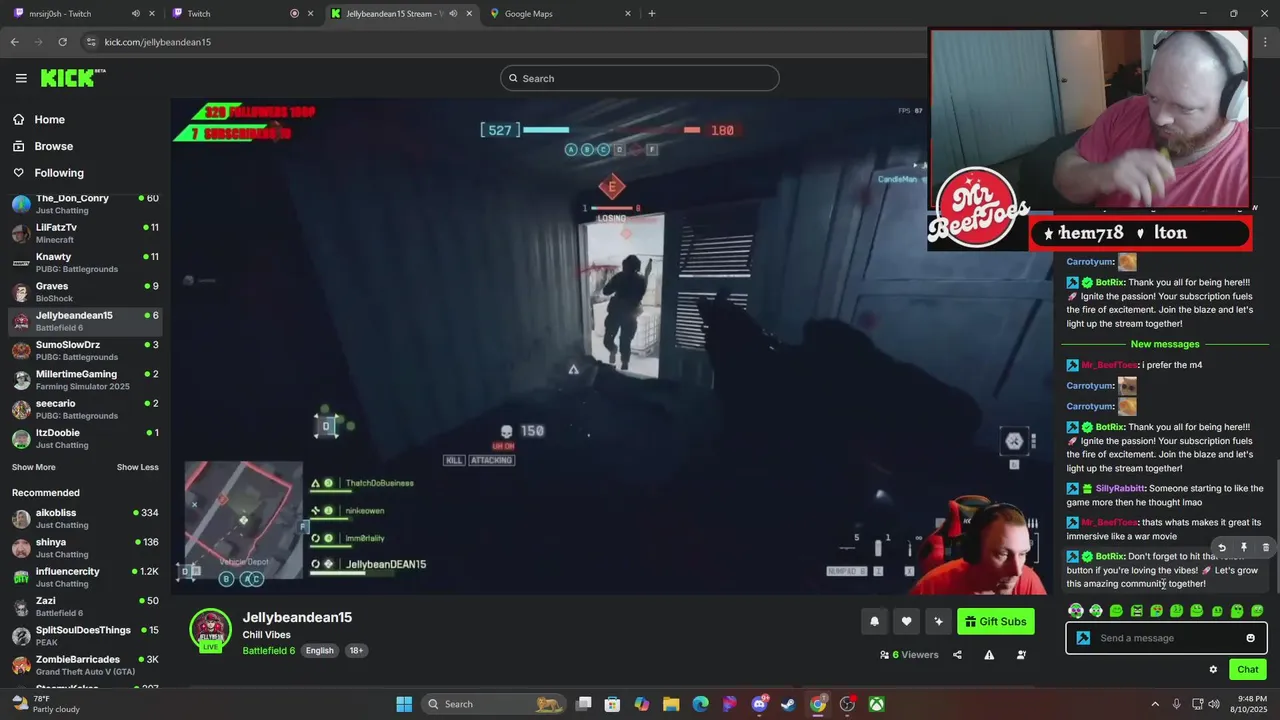The height and width of the screenshot is (720, 1280).
Task: Mute the mrsirj0sh Twitch tab audio
Action: click(136, 13)
